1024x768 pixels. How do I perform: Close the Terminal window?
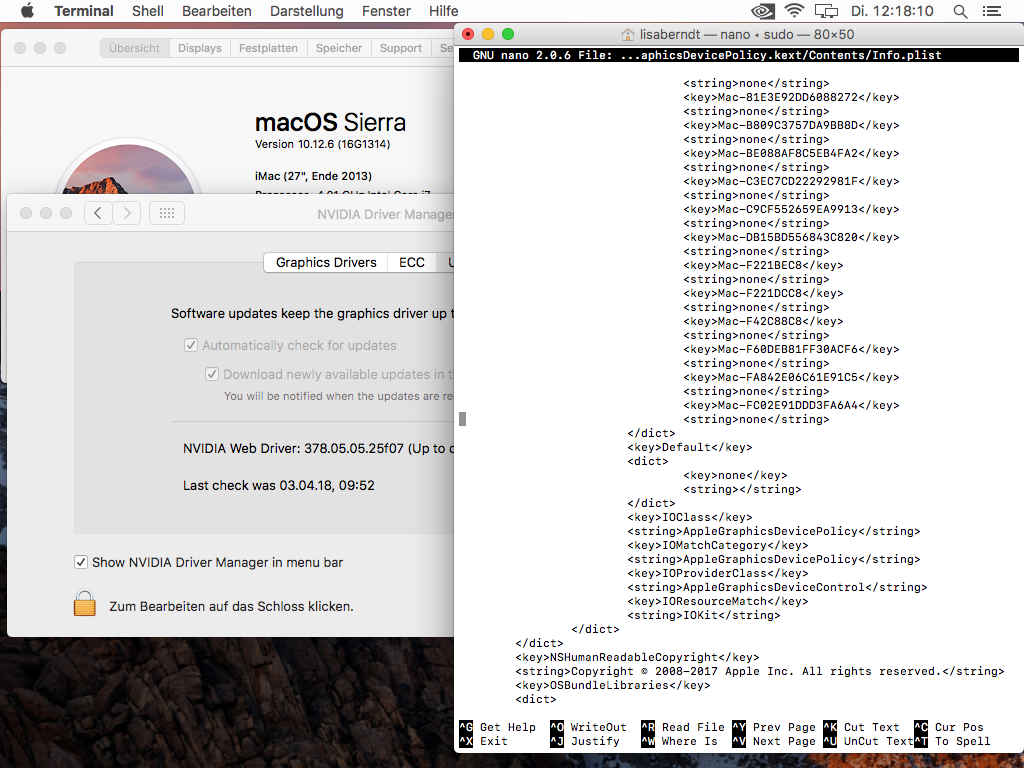[x=468, y=34]
